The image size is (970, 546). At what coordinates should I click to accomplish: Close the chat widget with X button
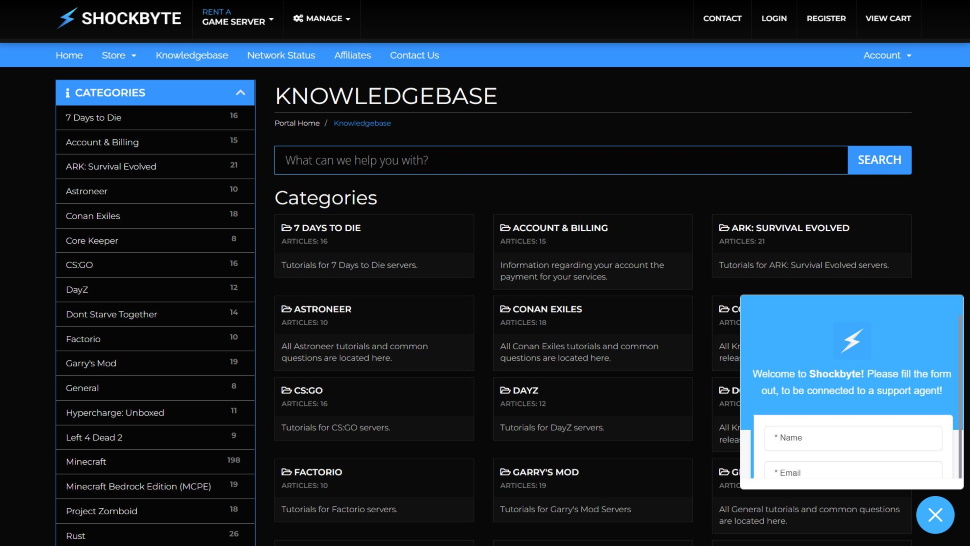coord(935,514)
